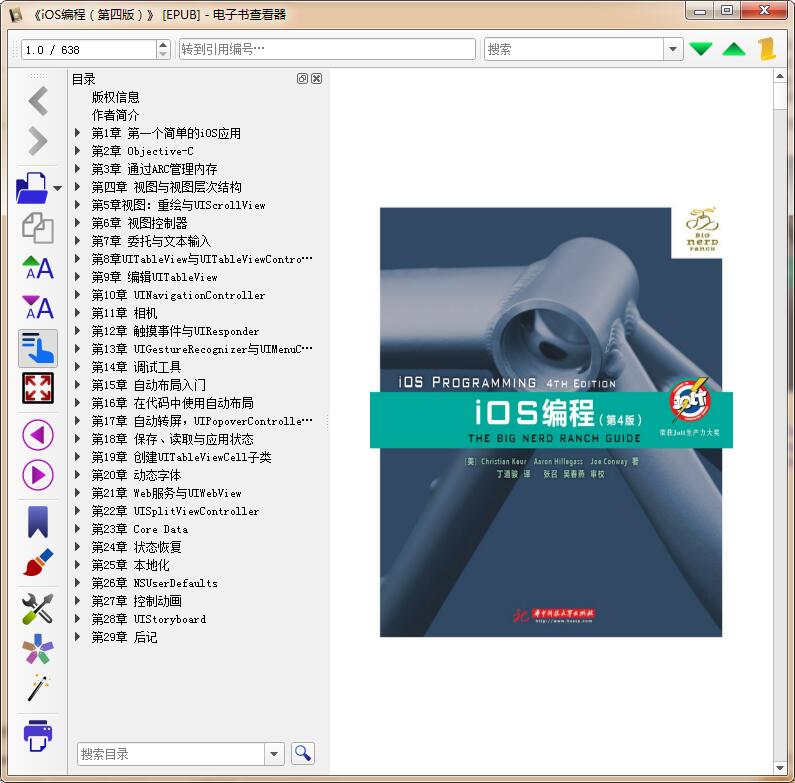
Task: Decrease font size with the purple AA icon
Action: coord(38,308)
